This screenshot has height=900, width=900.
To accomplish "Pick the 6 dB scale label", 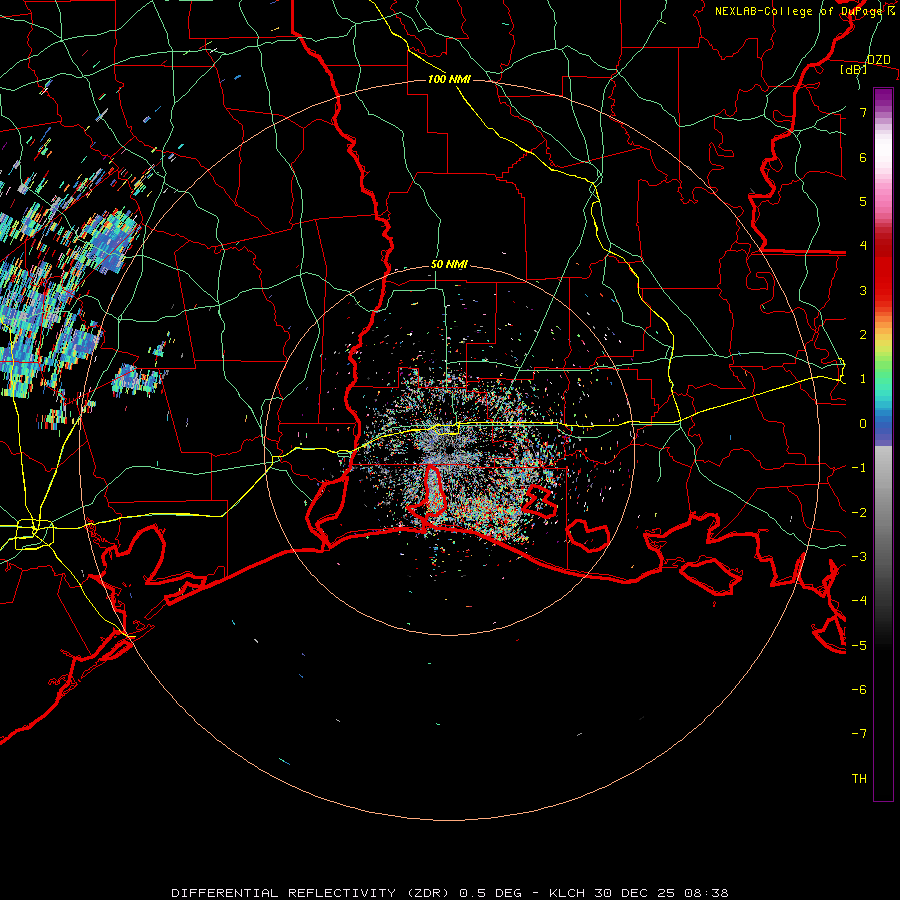I will click(863, 157).
